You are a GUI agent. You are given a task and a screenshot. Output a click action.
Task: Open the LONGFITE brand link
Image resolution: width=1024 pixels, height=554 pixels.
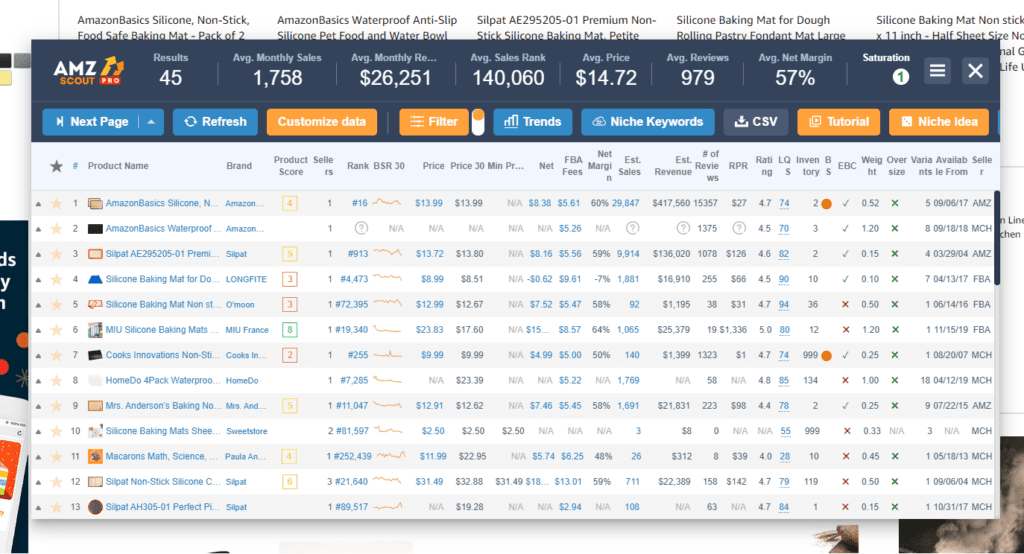[x=246, y=279]
